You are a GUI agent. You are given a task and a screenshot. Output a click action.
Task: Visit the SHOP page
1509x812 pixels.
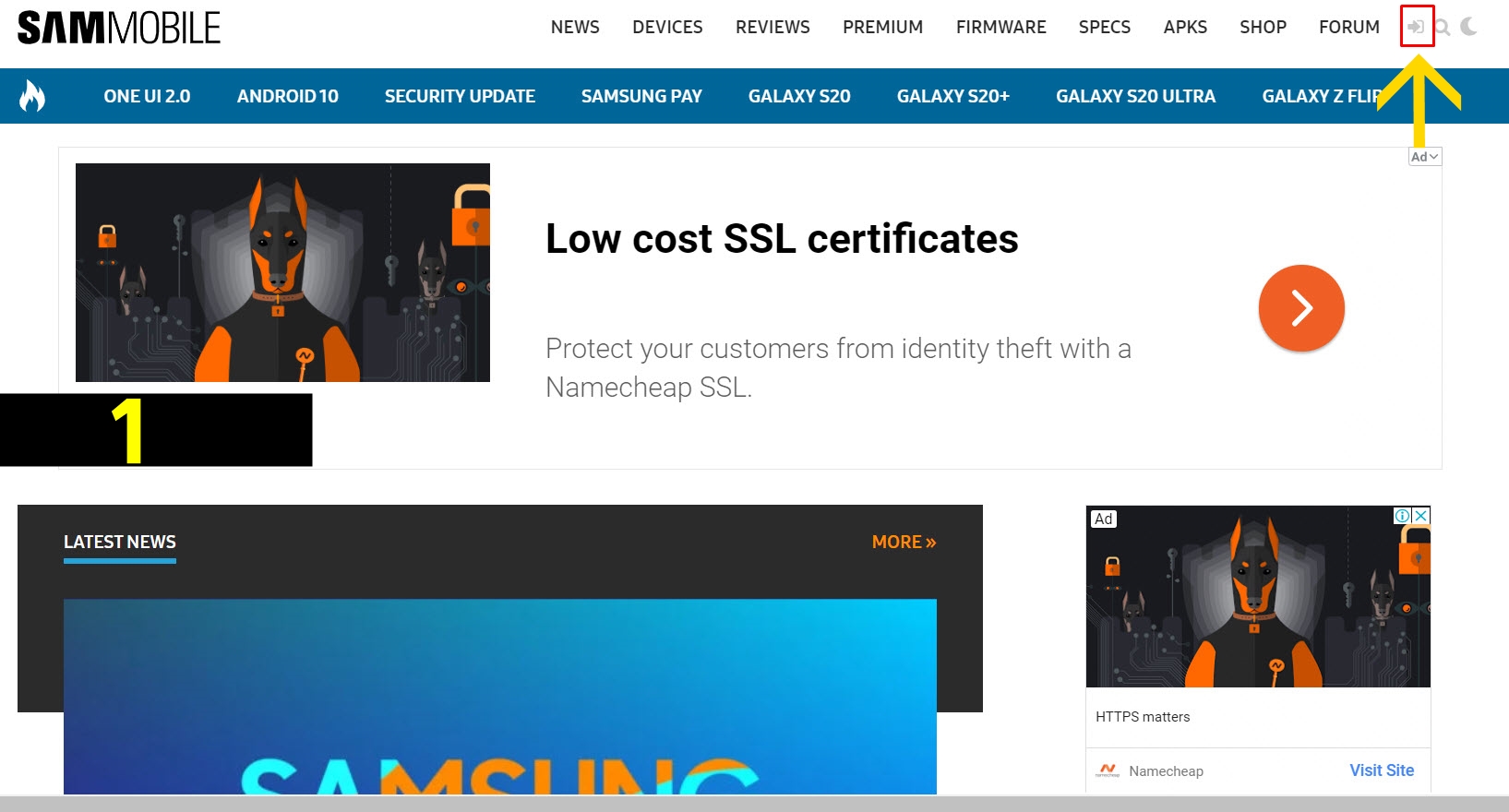click(1263, 27)
